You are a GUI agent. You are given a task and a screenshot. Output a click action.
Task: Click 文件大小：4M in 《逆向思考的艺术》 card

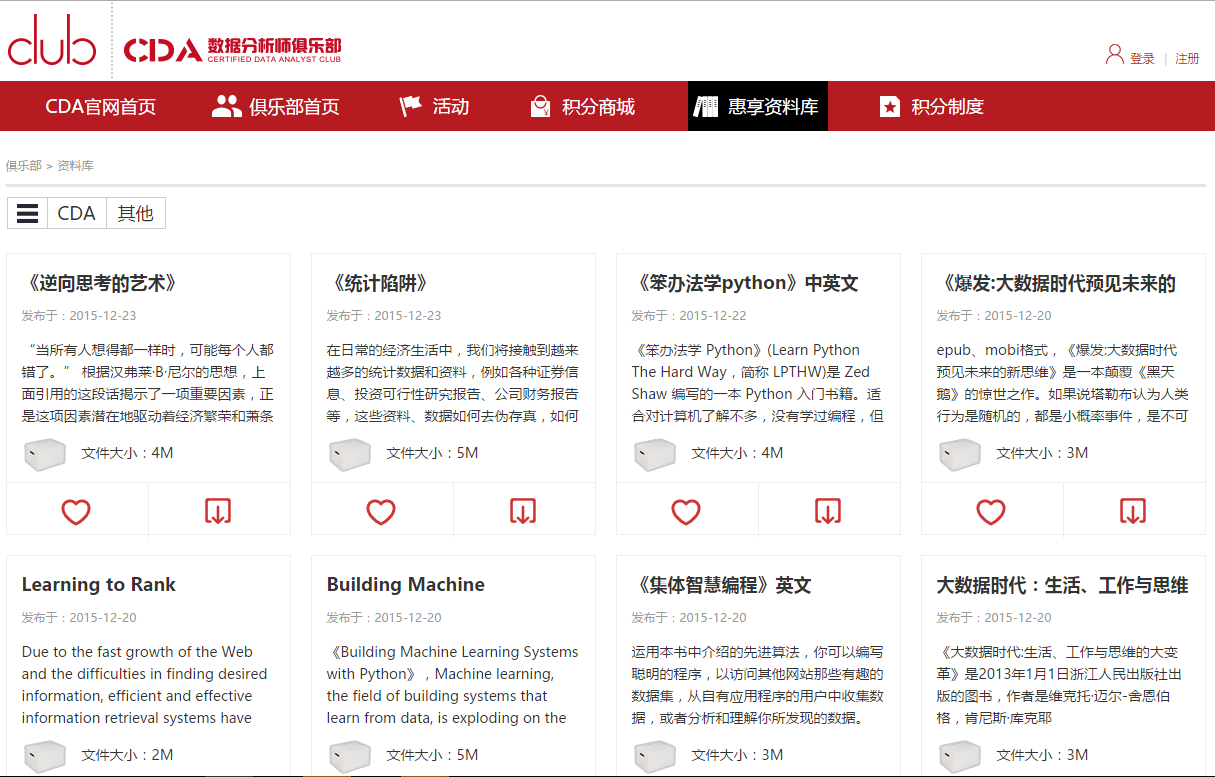pyautogui.click(x=127, y=453)
